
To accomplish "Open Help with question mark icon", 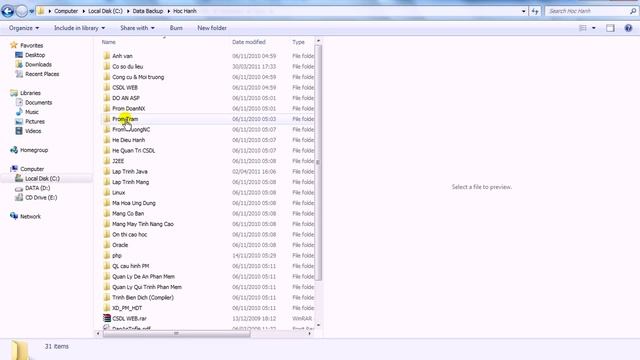I will point(628,28).
